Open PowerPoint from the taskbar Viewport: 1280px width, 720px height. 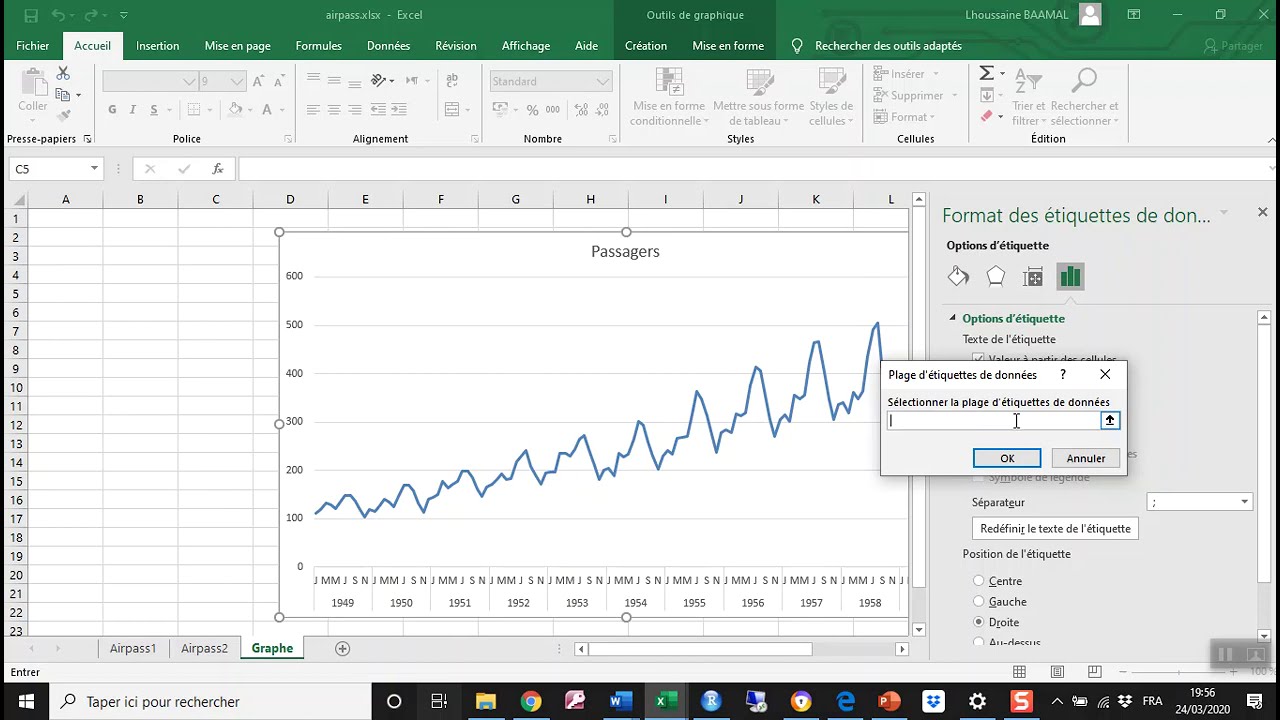[x=888, y=701]
